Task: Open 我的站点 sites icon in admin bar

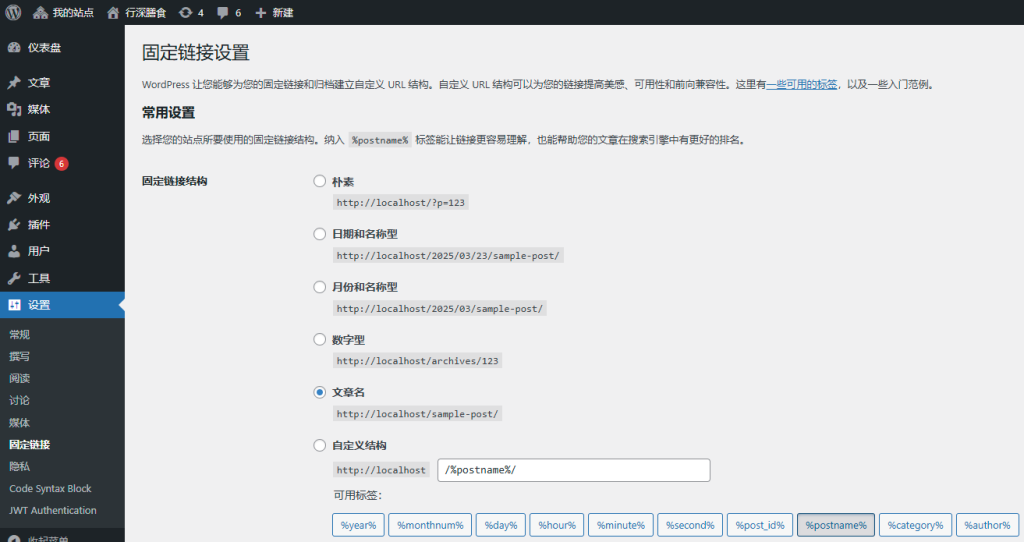Action: (x=40, y=12)
